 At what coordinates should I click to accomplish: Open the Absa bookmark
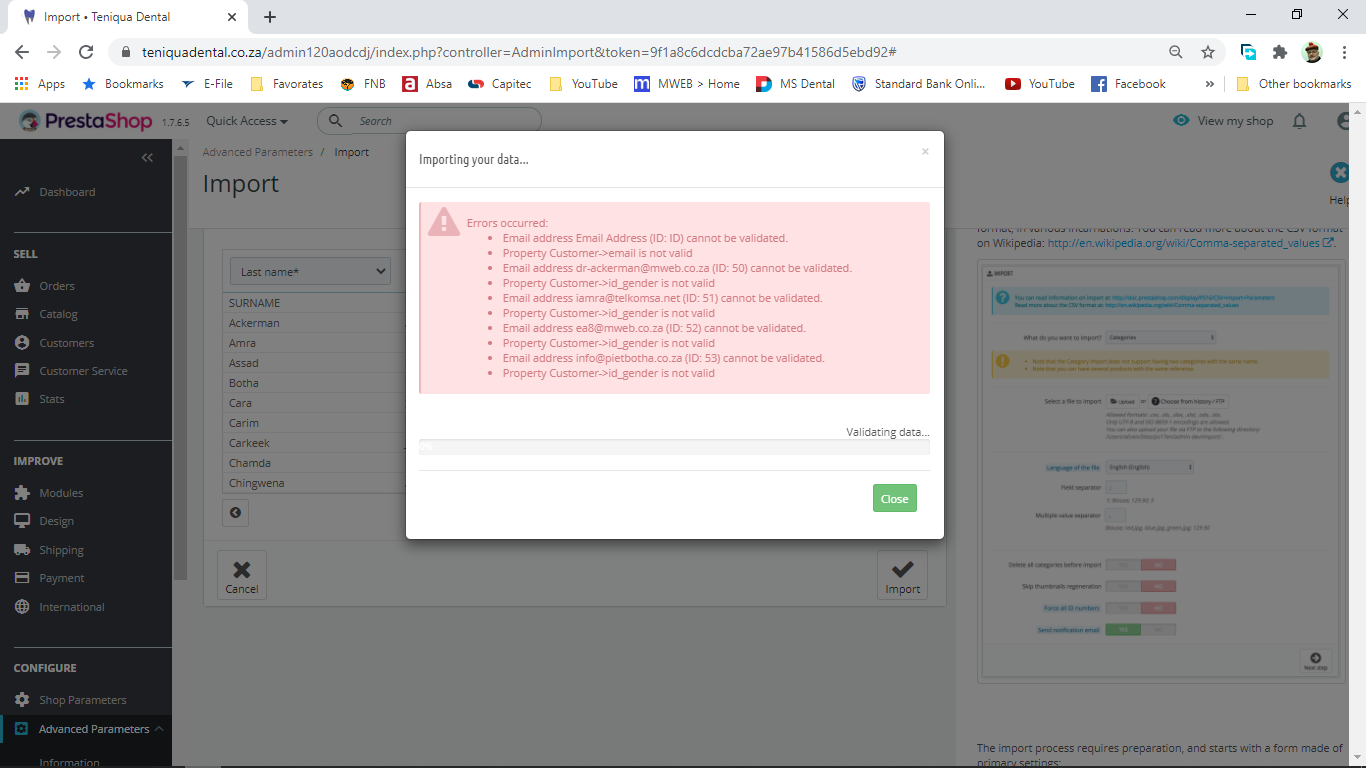tap(427, 84)
